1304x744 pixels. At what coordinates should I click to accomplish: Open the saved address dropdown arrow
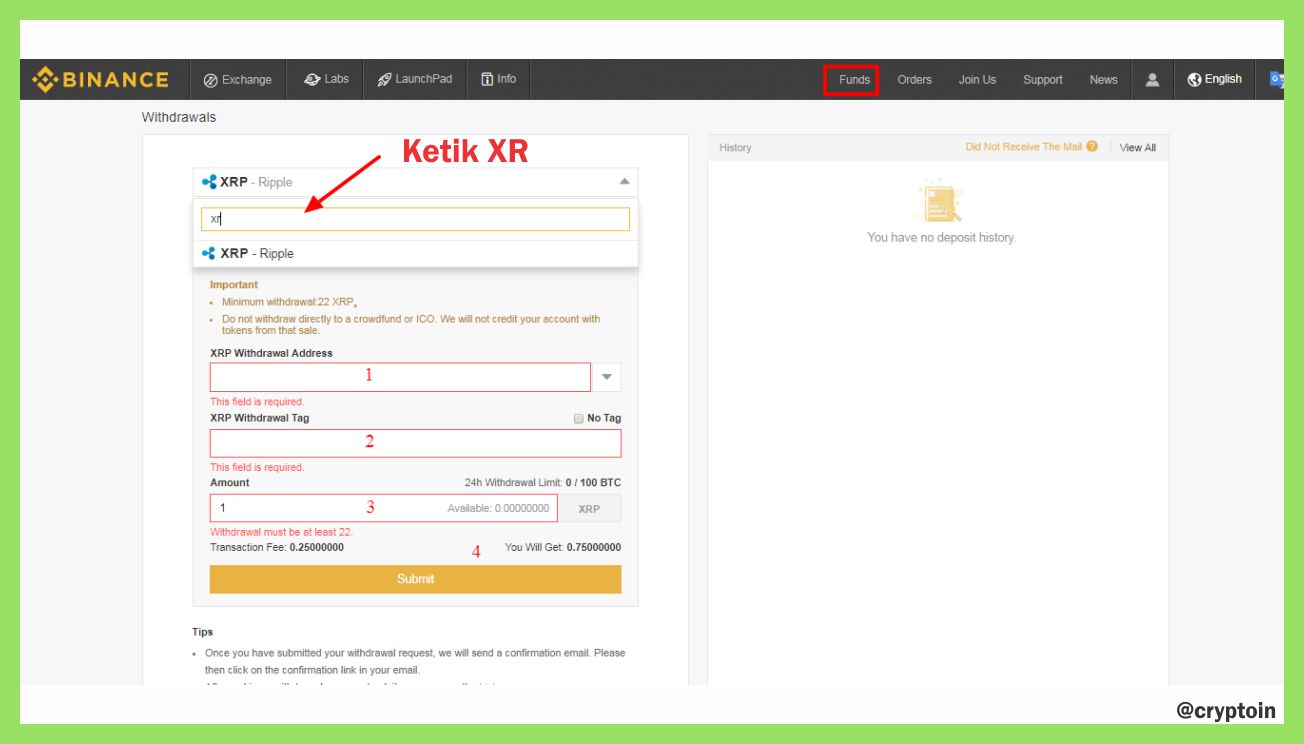click(x=606, y=377)
